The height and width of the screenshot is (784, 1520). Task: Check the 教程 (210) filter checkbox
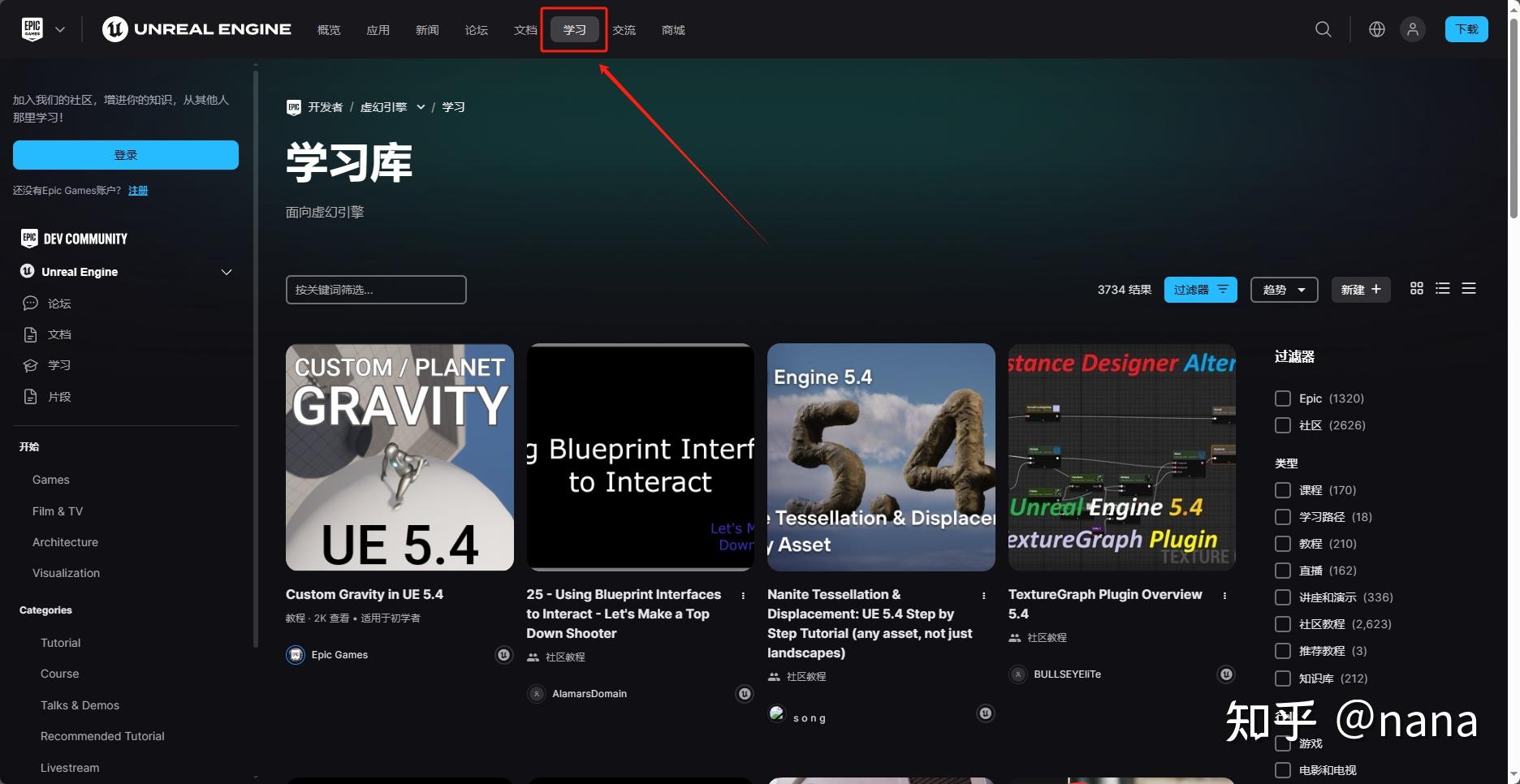1283,544
